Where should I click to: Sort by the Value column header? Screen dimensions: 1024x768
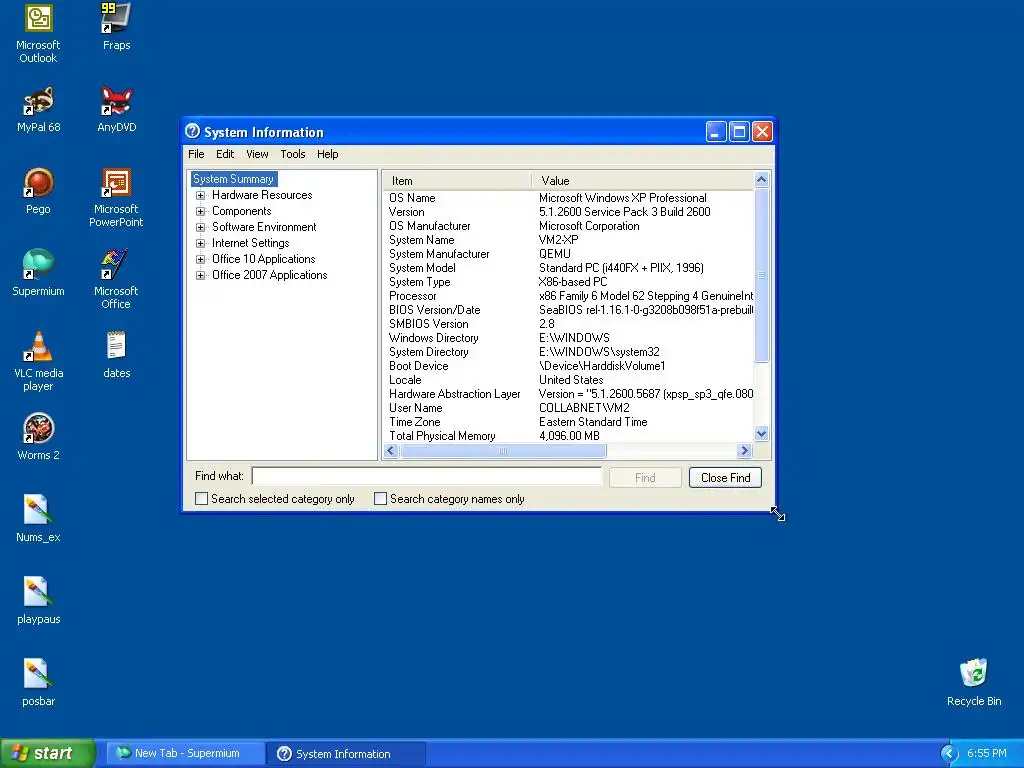pos(643,181)
